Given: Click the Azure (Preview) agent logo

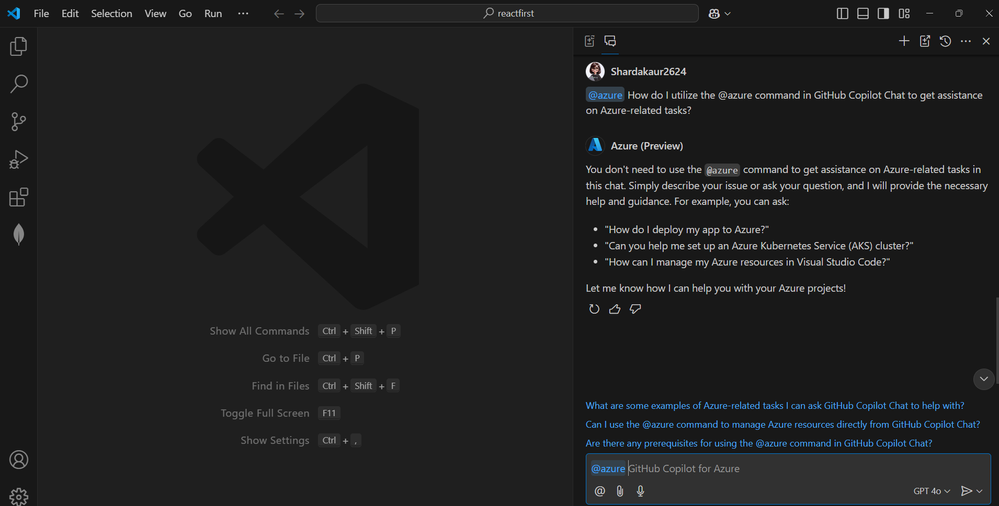Looking at the screenshot, I should coord(595,145).
